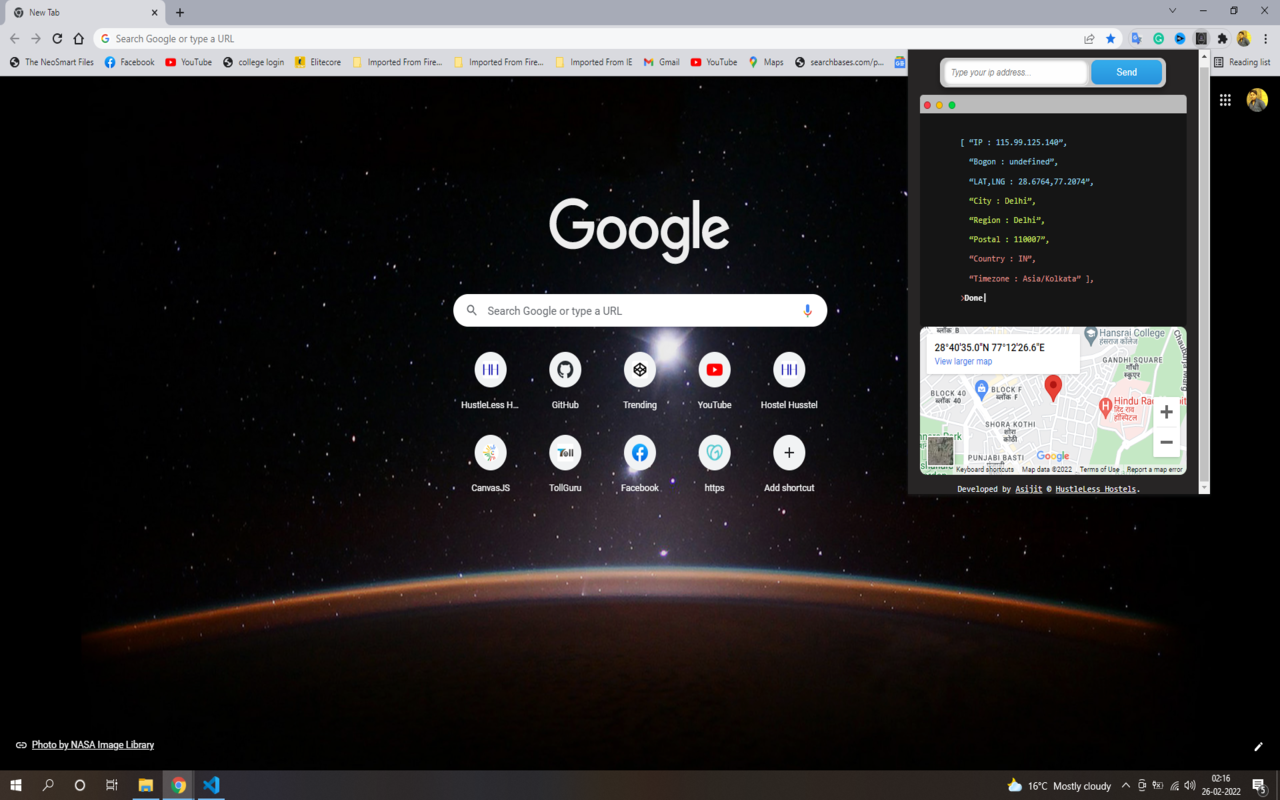Open the Trending CodePen shortcut
This screenshot has height=800, width=1280.
(x=640, y=381)
